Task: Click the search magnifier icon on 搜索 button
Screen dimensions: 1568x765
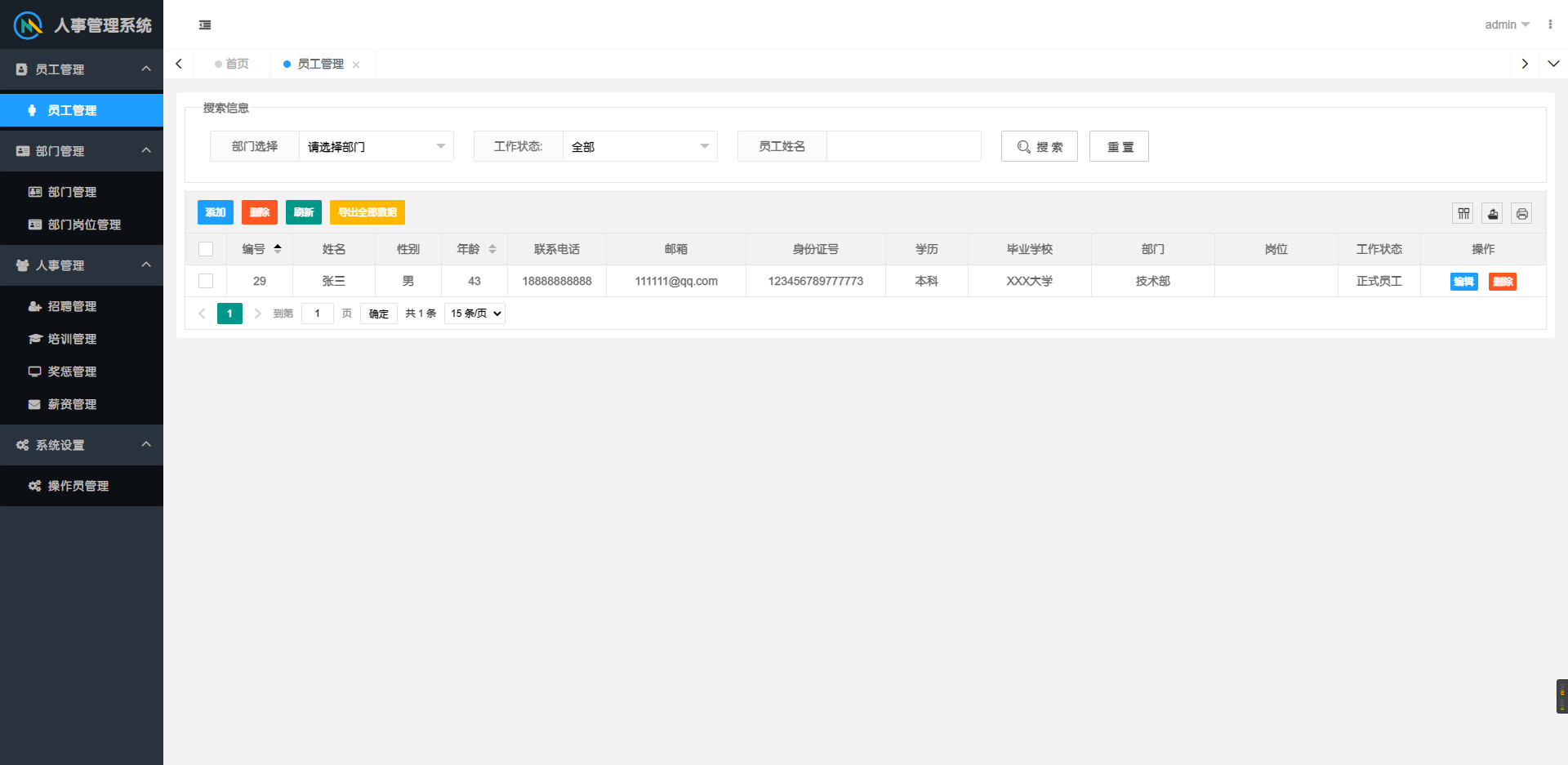Action: point(1023,146)
